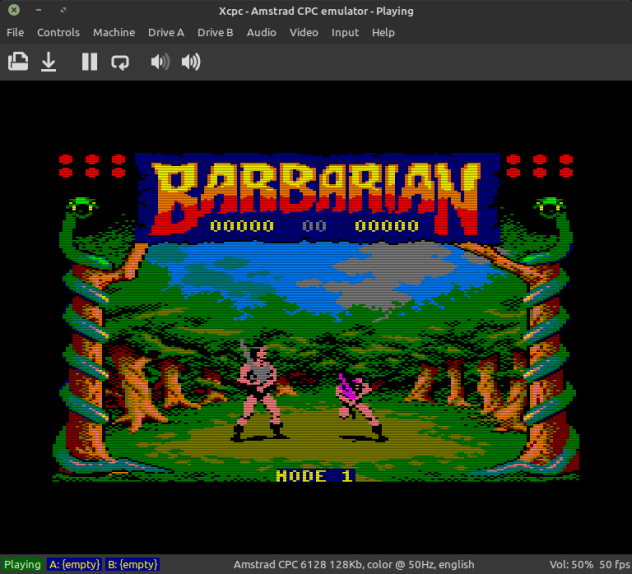Lower the volume with the first speaker icon
Screen dimensions: 632x574
[x=160, y=62]
